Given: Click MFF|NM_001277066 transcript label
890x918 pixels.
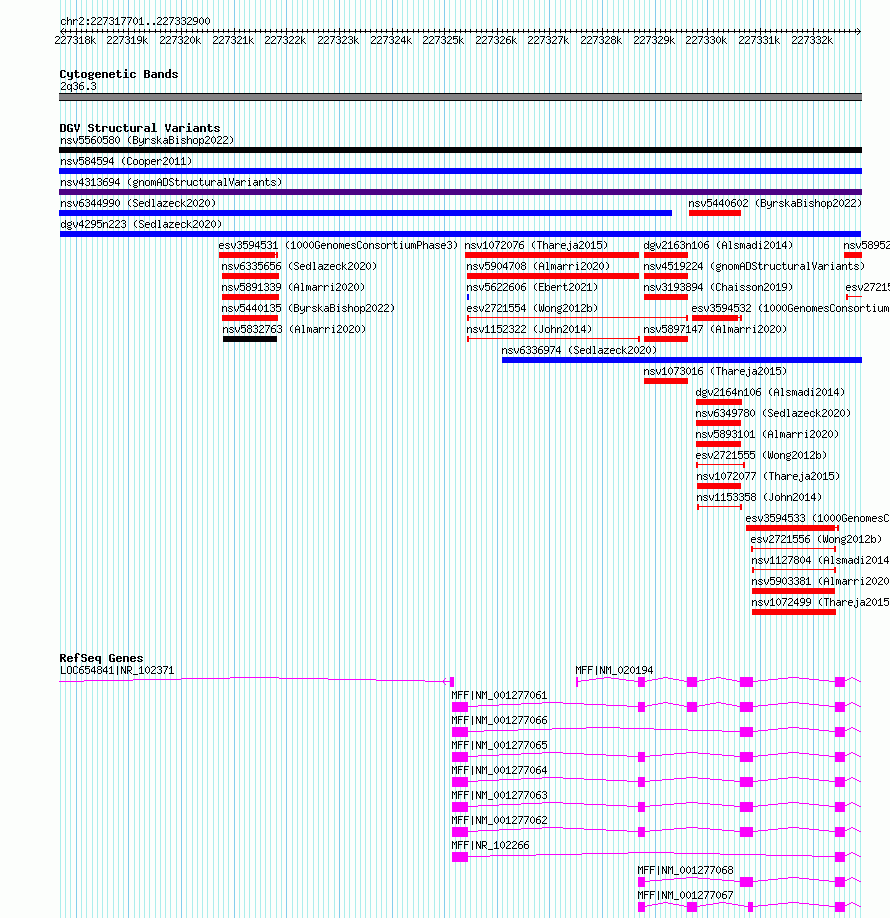Looking at the screenshot, I should (x=499, y=721).
